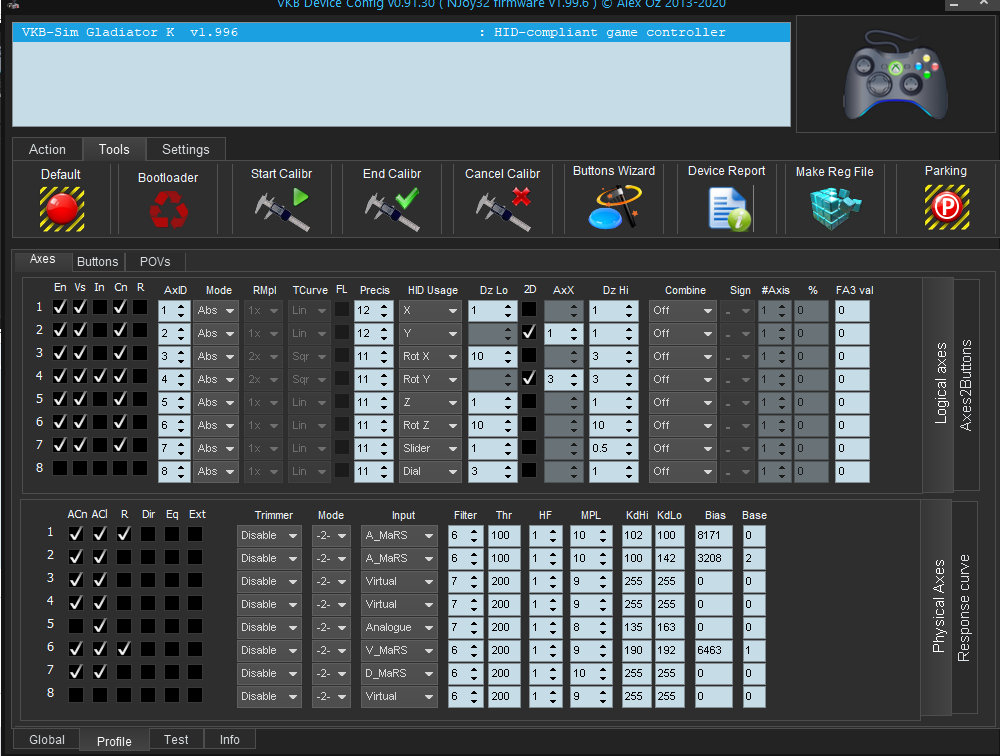This screenshot has height=756, width=1000.
Task: Toggle the Cn checkbox for logical axis 7
Action: (x=120, y=445)
